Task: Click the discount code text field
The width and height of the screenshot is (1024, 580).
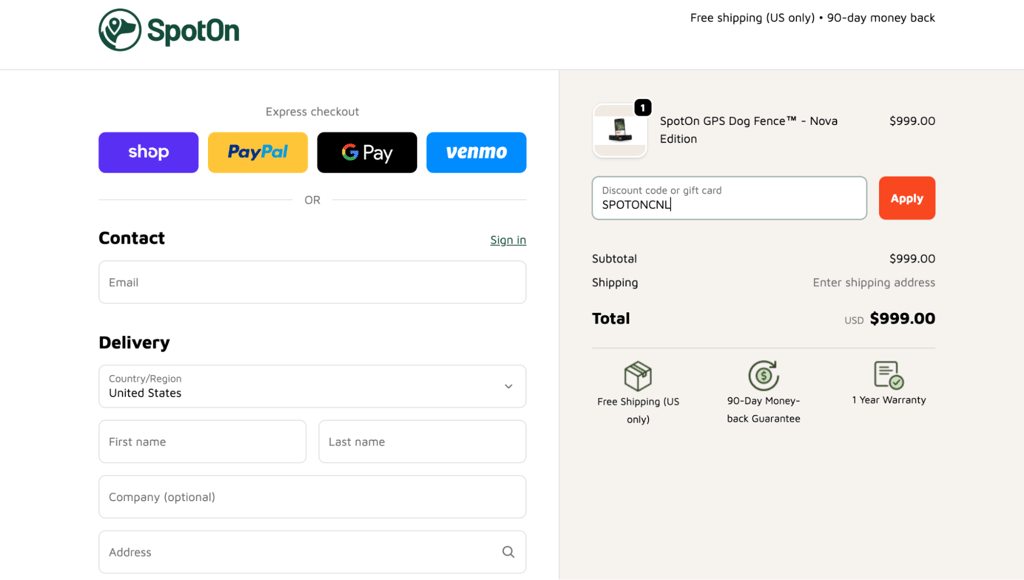Action: 729,198
